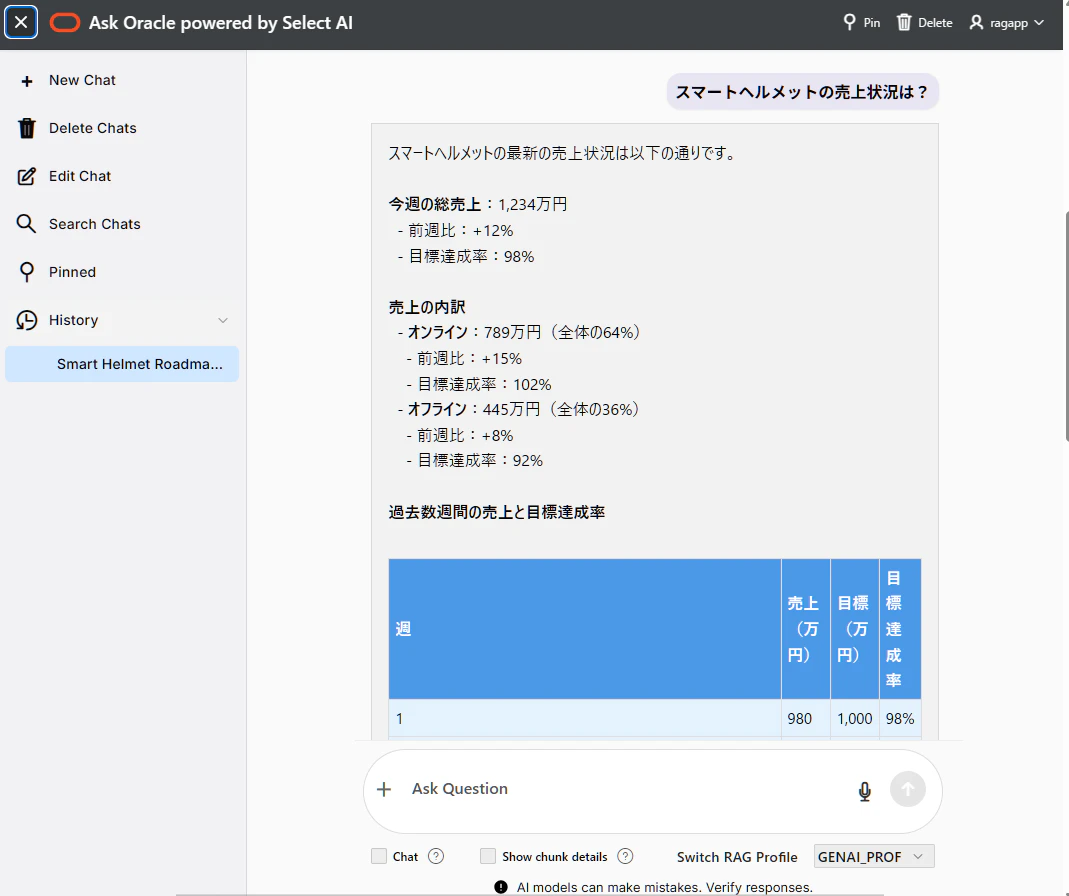
Task: Click the text 目標達成率：102%
Action: tap(484, 385)
